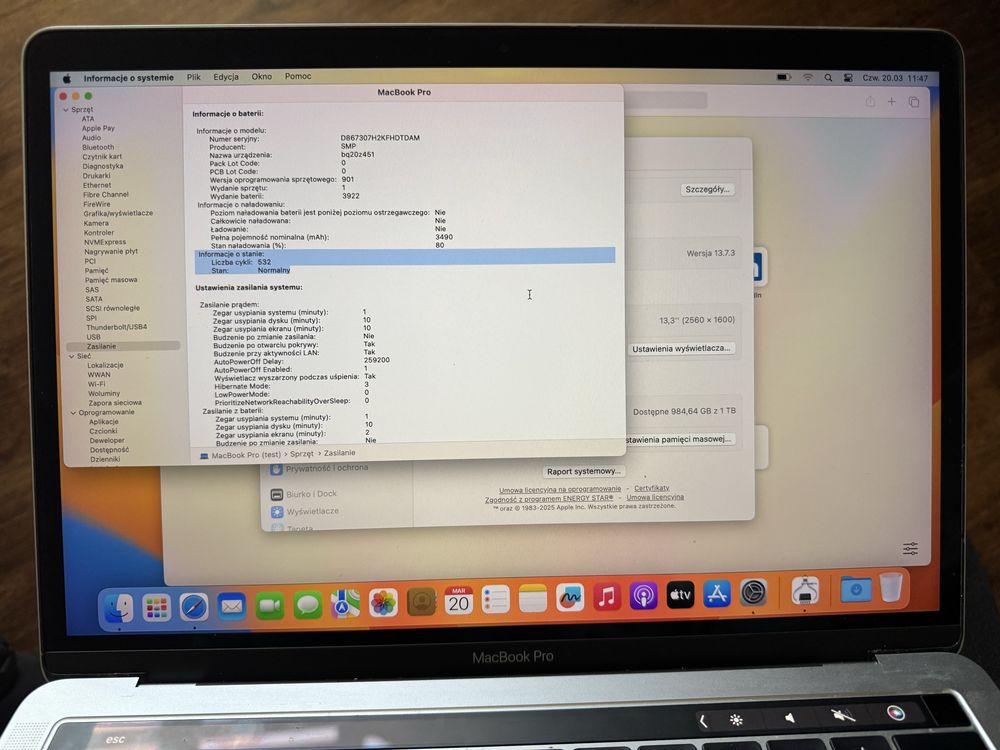Select Wi-Fi under Sieć
This screenshot has width=1000, height=750.
pos(96,384)
